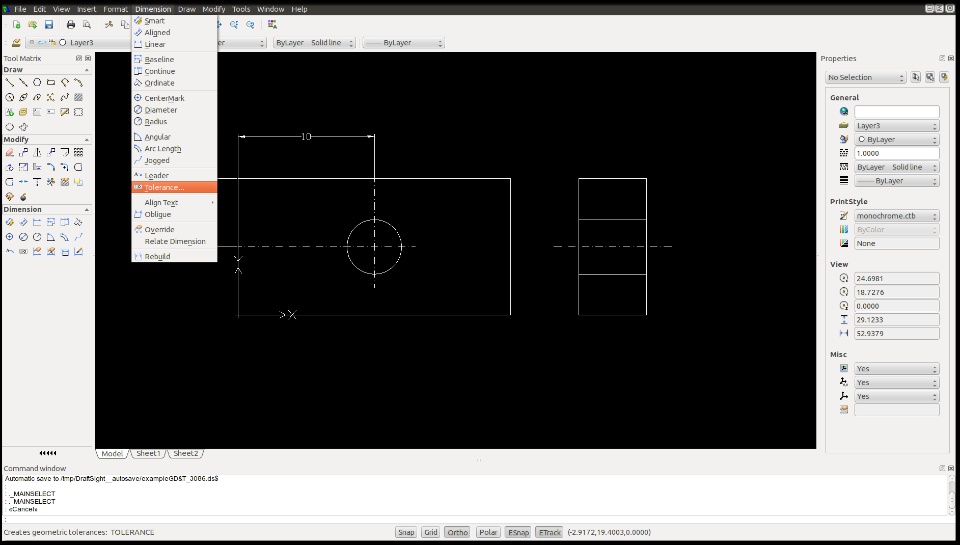Toggle Polar in the status bar

pyautogui.click(x=488, y=532)
